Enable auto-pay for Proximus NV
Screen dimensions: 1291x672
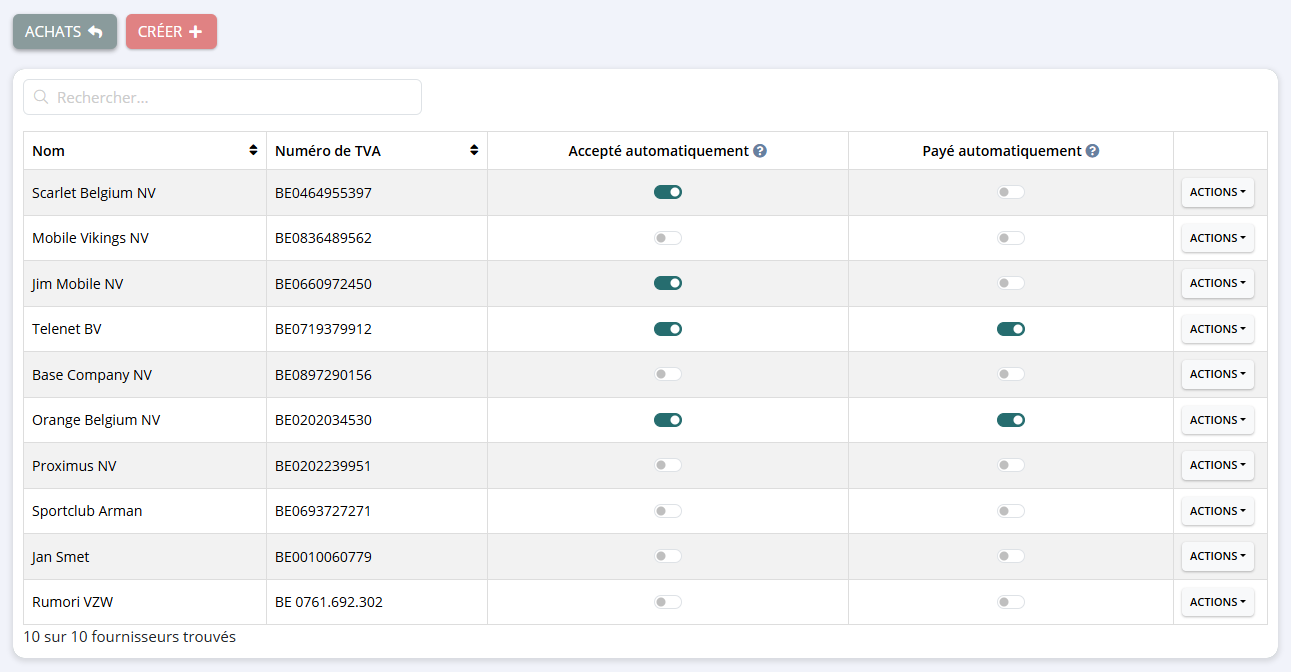(x=1011, y=465)
